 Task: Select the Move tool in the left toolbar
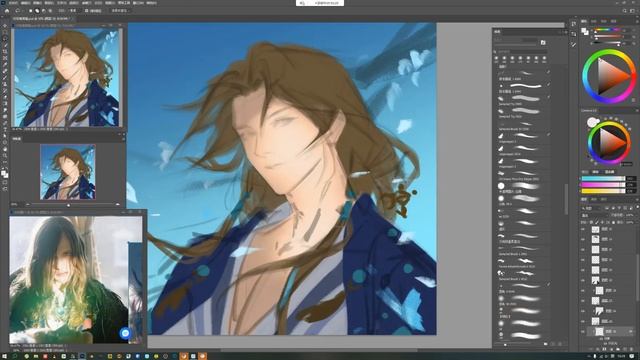[x=5, y=26]
